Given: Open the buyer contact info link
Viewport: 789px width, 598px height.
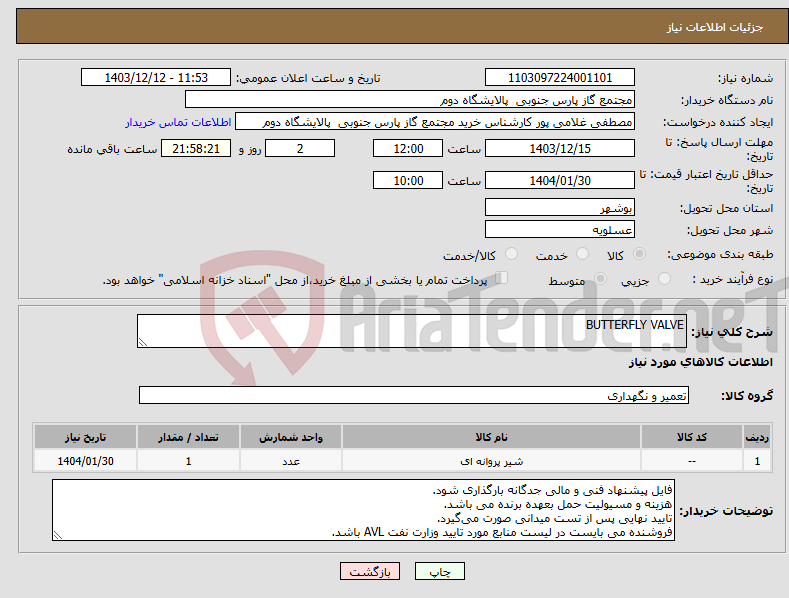Looking at the screenshot, I should [x=178, y=122].
